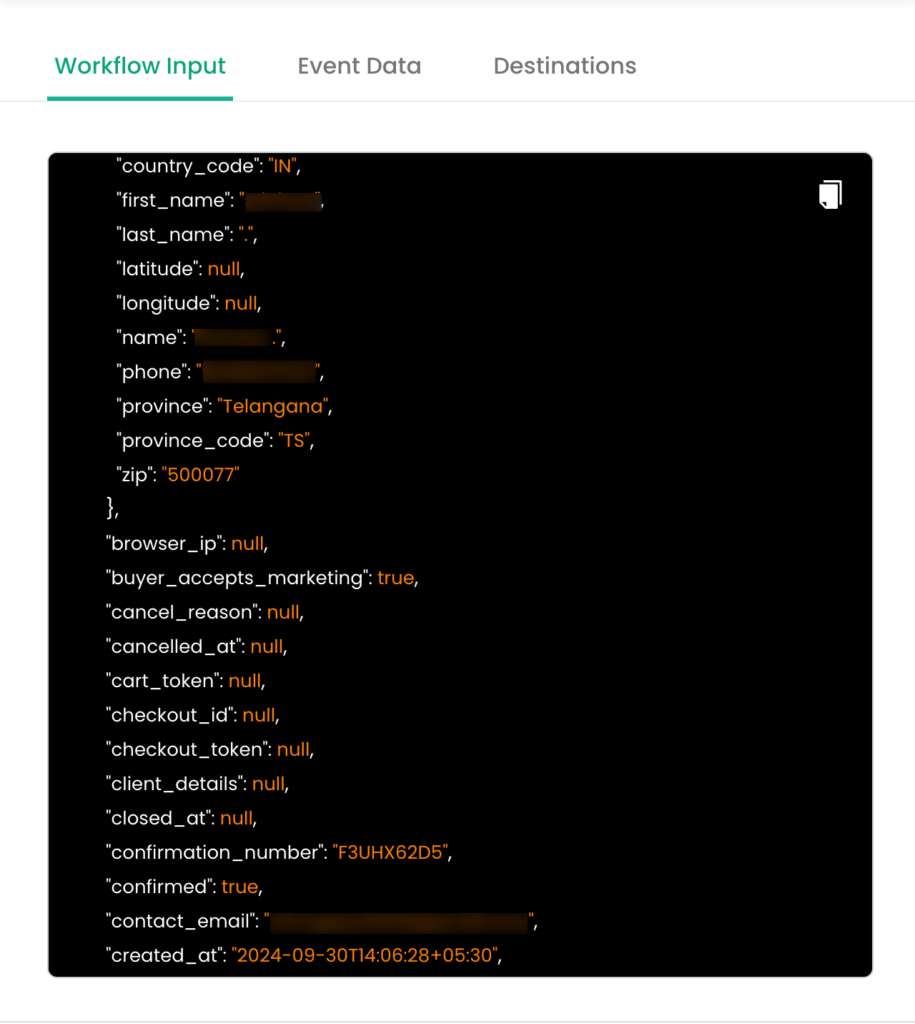Select the "longitude": null line

click(189, 303)
